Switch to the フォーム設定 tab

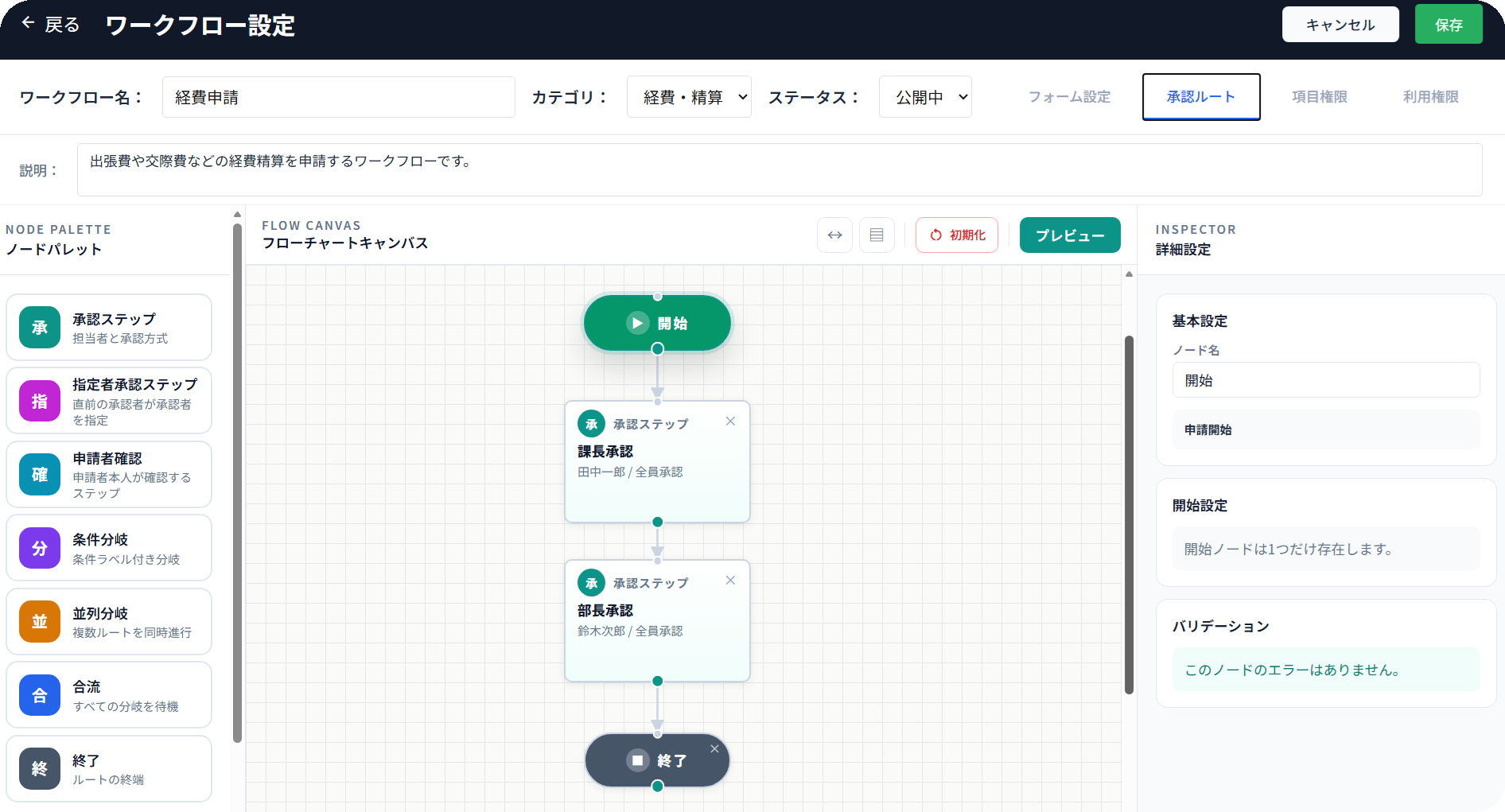tap(1069, 97)
